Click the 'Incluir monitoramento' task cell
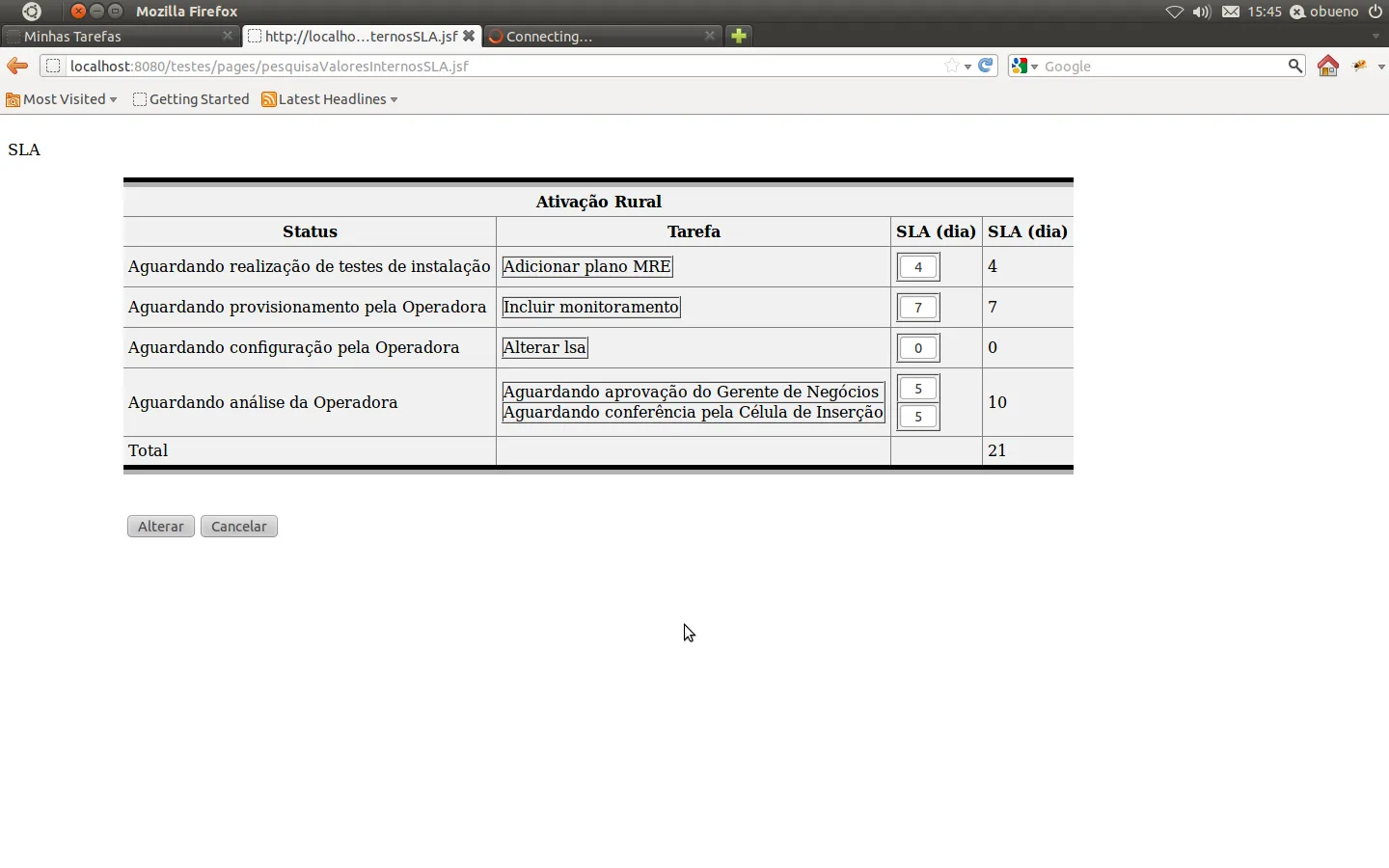This screenshot has width=1389, height=868. (591, 307)
